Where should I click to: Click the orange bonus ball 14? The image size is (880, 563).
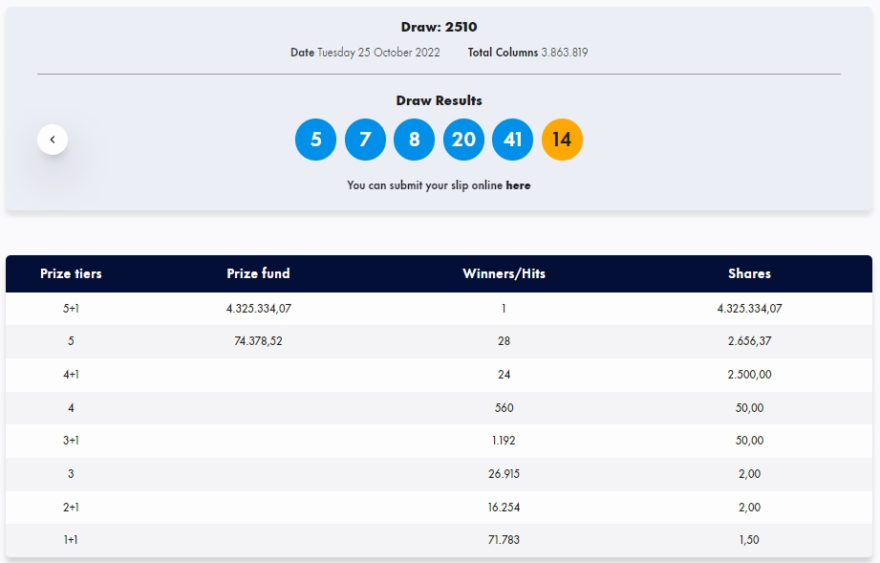coord(562,140)
